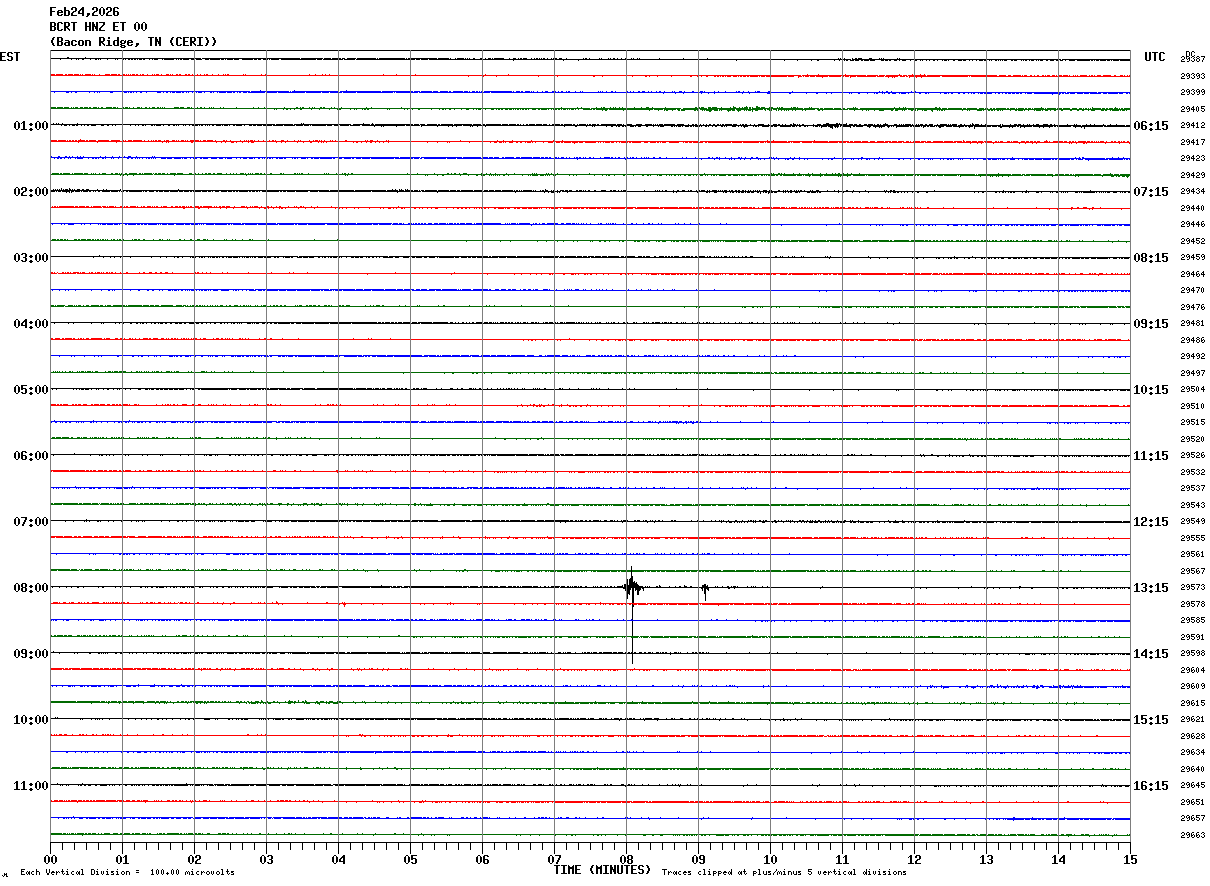Click the 29573 DC offset value
Viewport: 1210px width, 886px height.
(x=1192, y=588)
